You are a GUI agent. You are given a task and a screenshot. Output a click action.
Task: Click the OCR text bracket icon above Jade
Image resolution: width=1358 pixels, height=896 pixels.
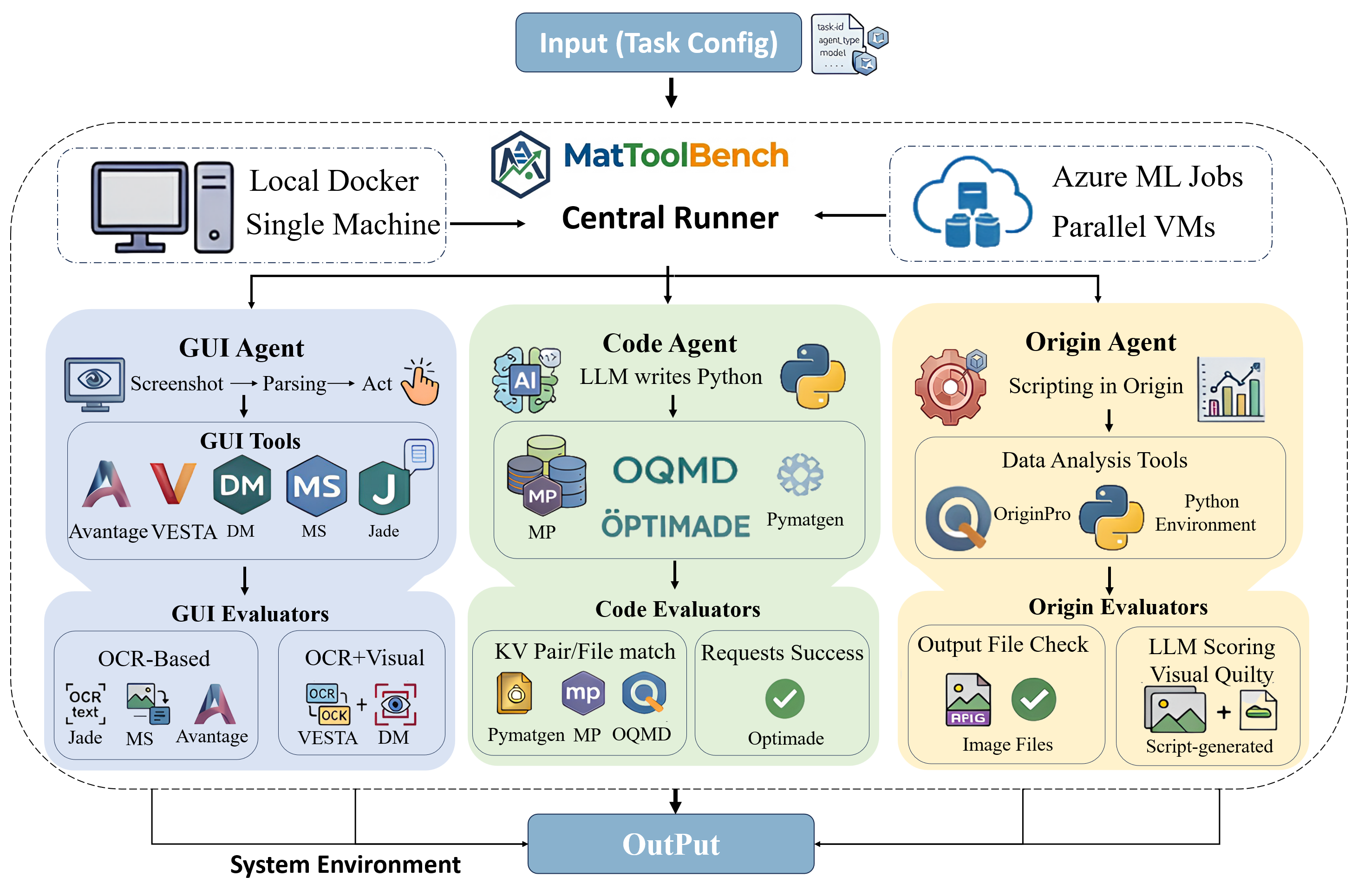point(85,704)
